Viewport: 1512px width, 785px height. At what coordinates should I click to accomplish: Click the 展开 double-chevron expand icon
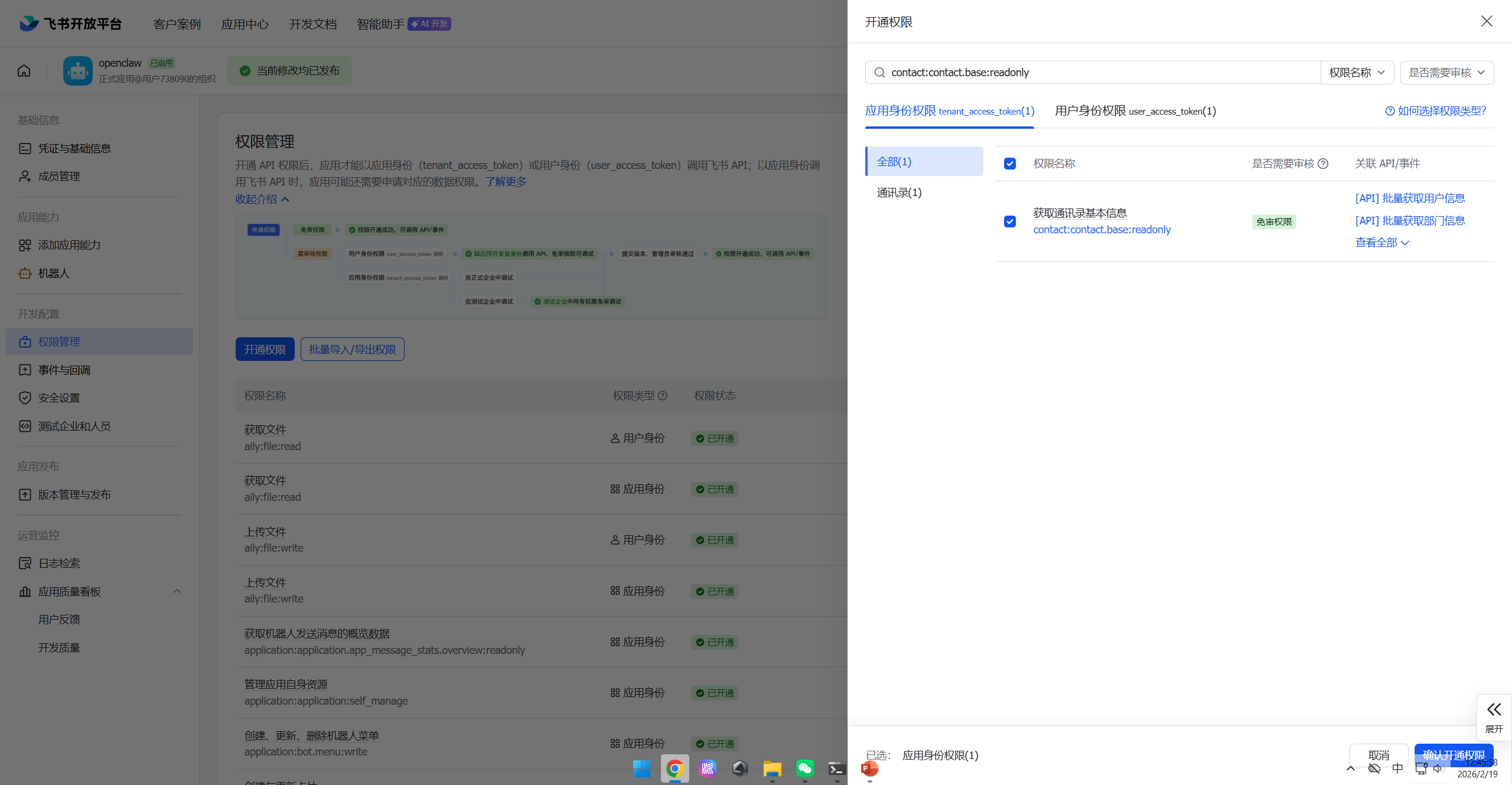[x=1494, y=709]
